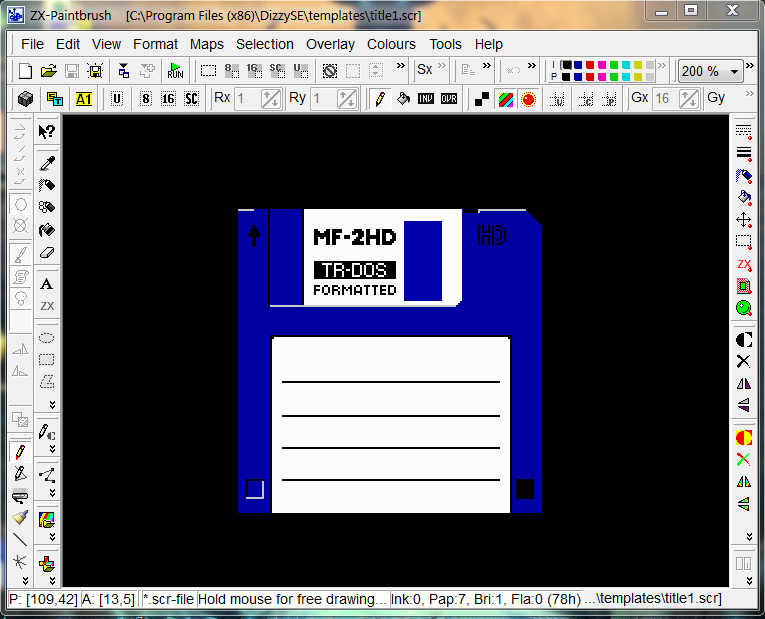The width and height of the screenshot is (765, 619).
Task: Expand more selection toolbar items chevron
Action: pyautogui.click(x=401, y=66)
